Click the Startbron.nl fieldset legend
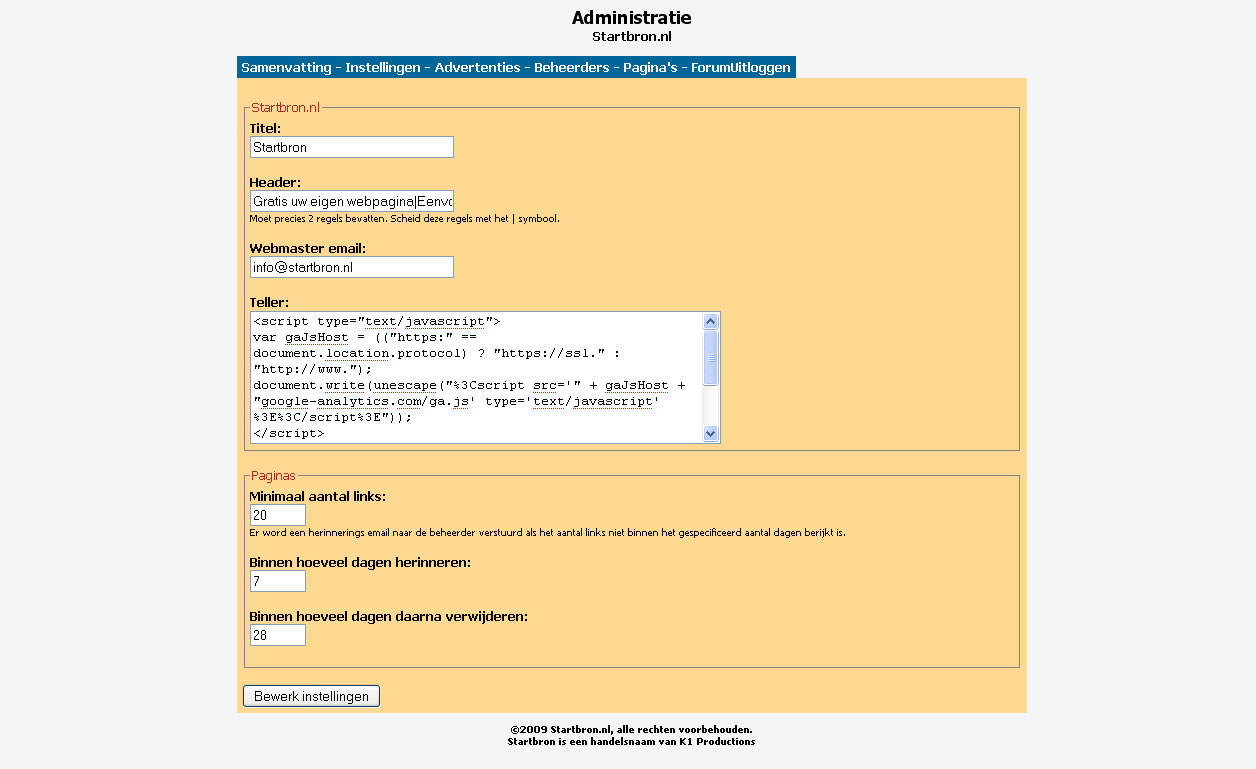Screen dimensions: 1256x769 pos(285,107)
